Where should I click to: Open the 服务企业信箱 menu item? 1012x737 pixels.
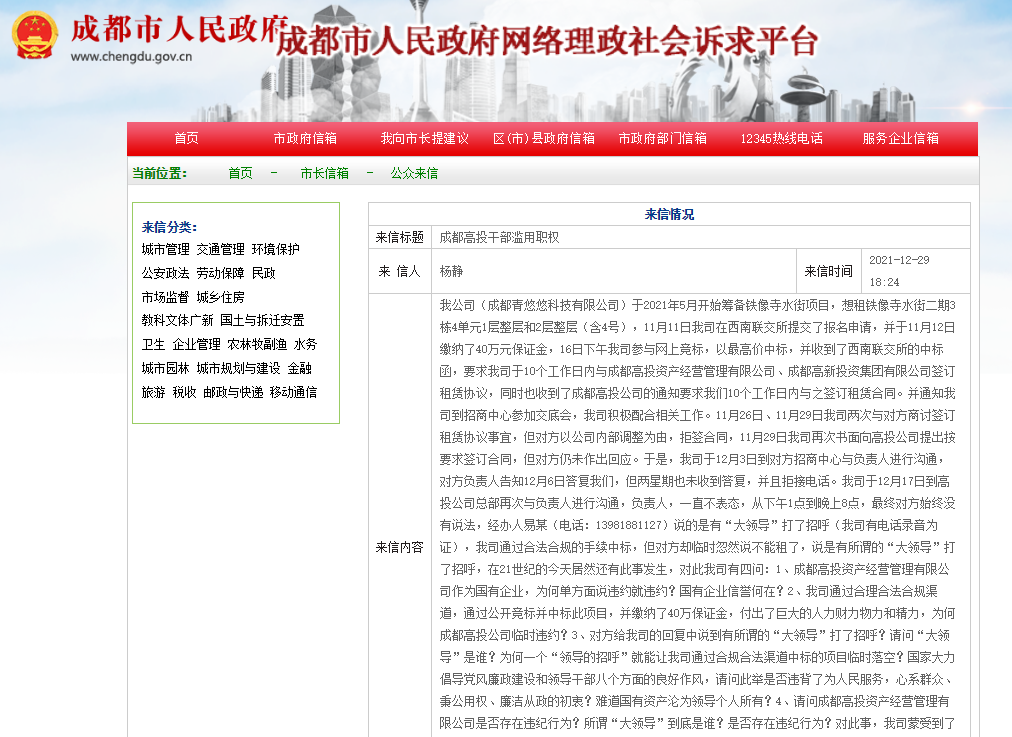pyautogui.click(x=901, y=138)
